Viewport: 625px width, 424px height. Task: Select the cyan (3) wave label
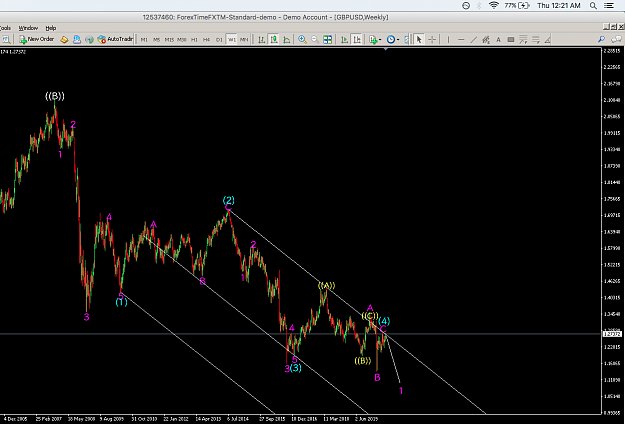coord(295,368)
